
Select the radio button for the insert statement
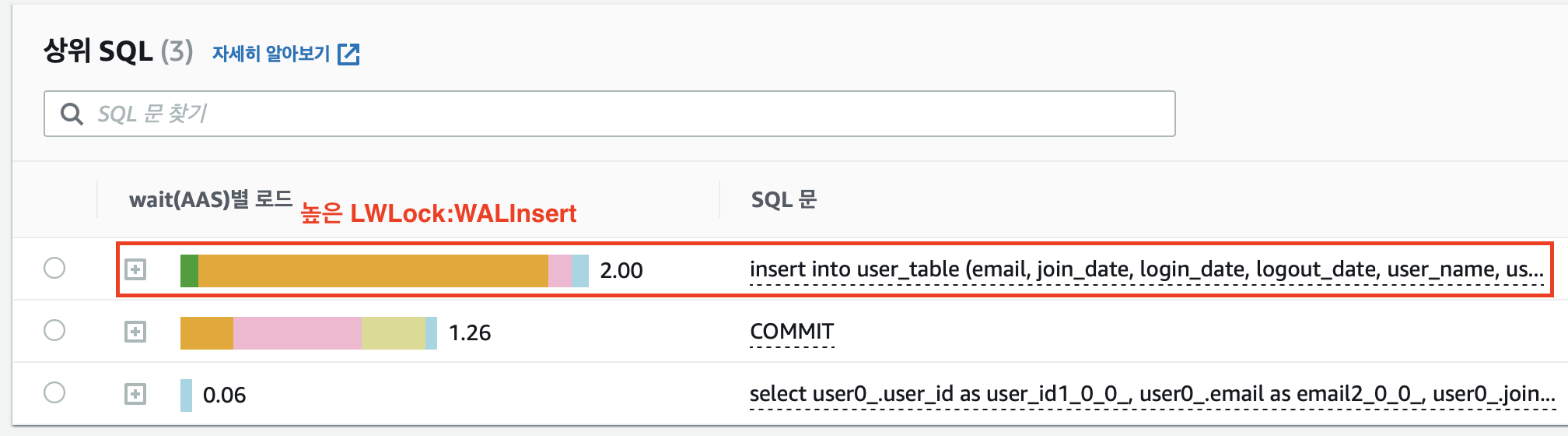pyautogui.click(x=54, y=269)
